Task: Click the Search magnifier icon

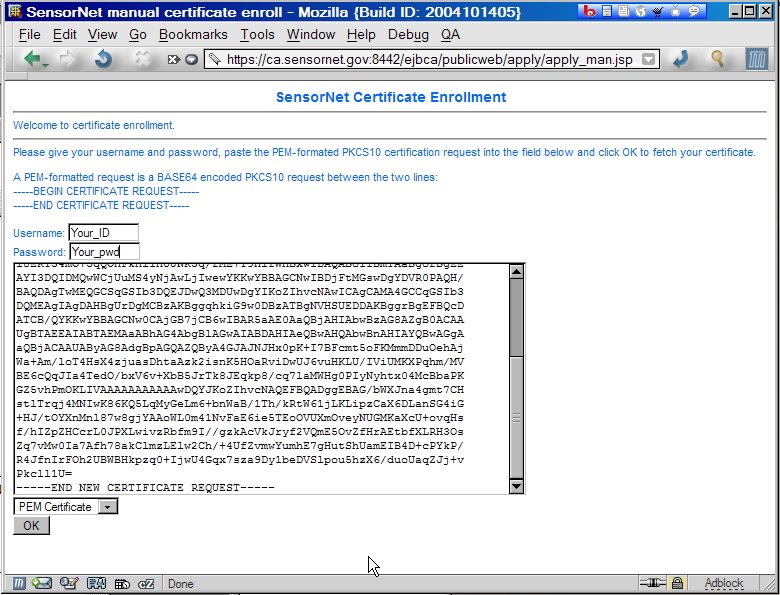Action: [717, 59]
